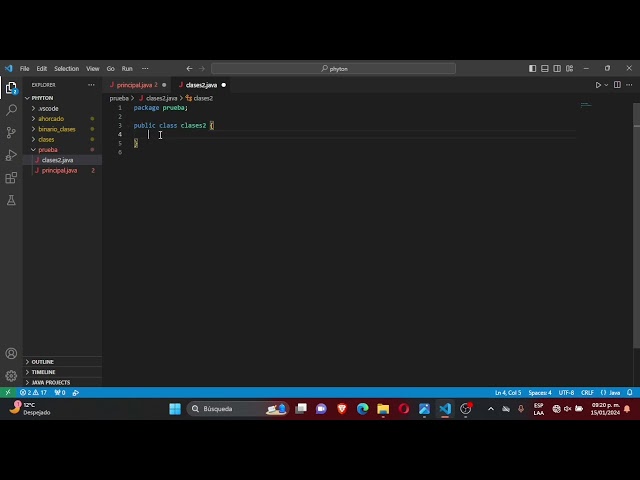640x480 pixels.
Task: Open the remote window indicator in status bar
Action: click(8, 392)
